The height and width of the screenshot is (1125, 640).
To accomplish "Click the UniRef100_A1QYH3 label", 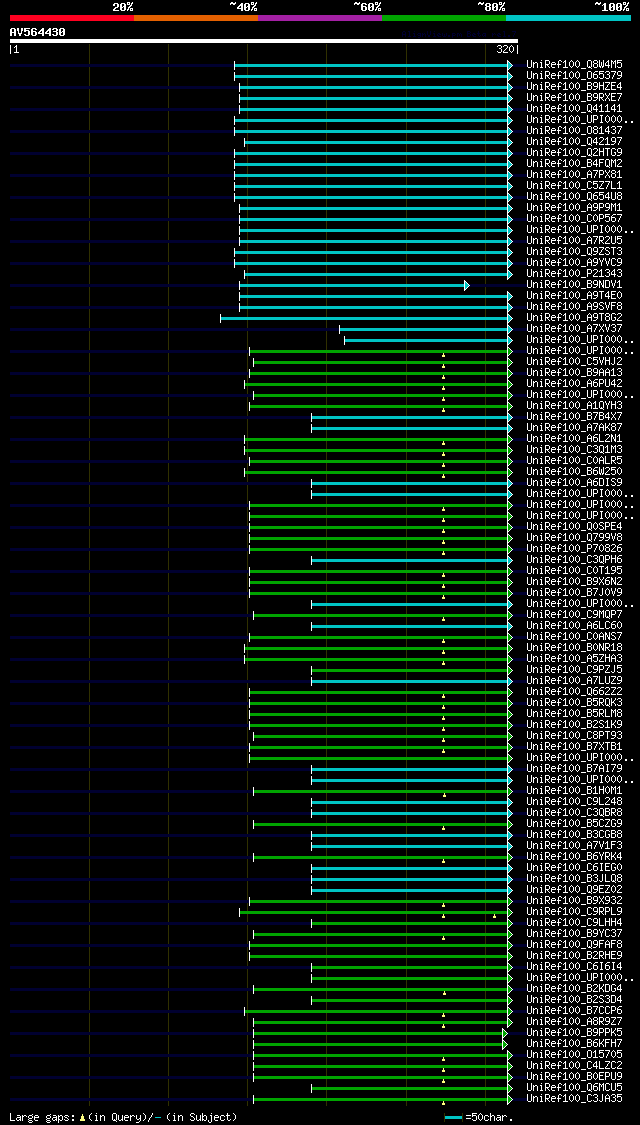I will tap(574, 405).
